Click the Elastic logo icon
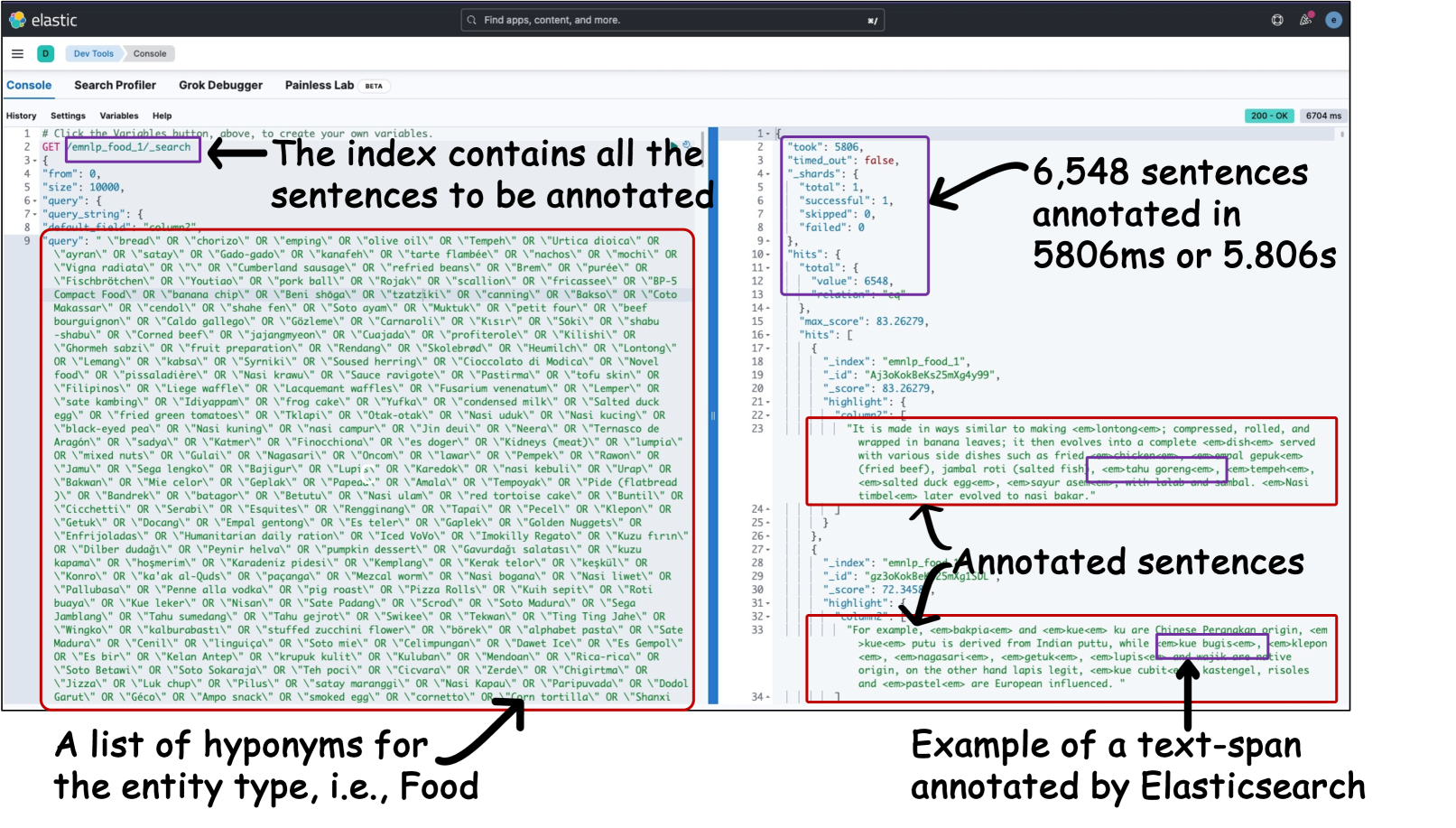Viewport: 1456px width, 828px height. coord(17,20)
